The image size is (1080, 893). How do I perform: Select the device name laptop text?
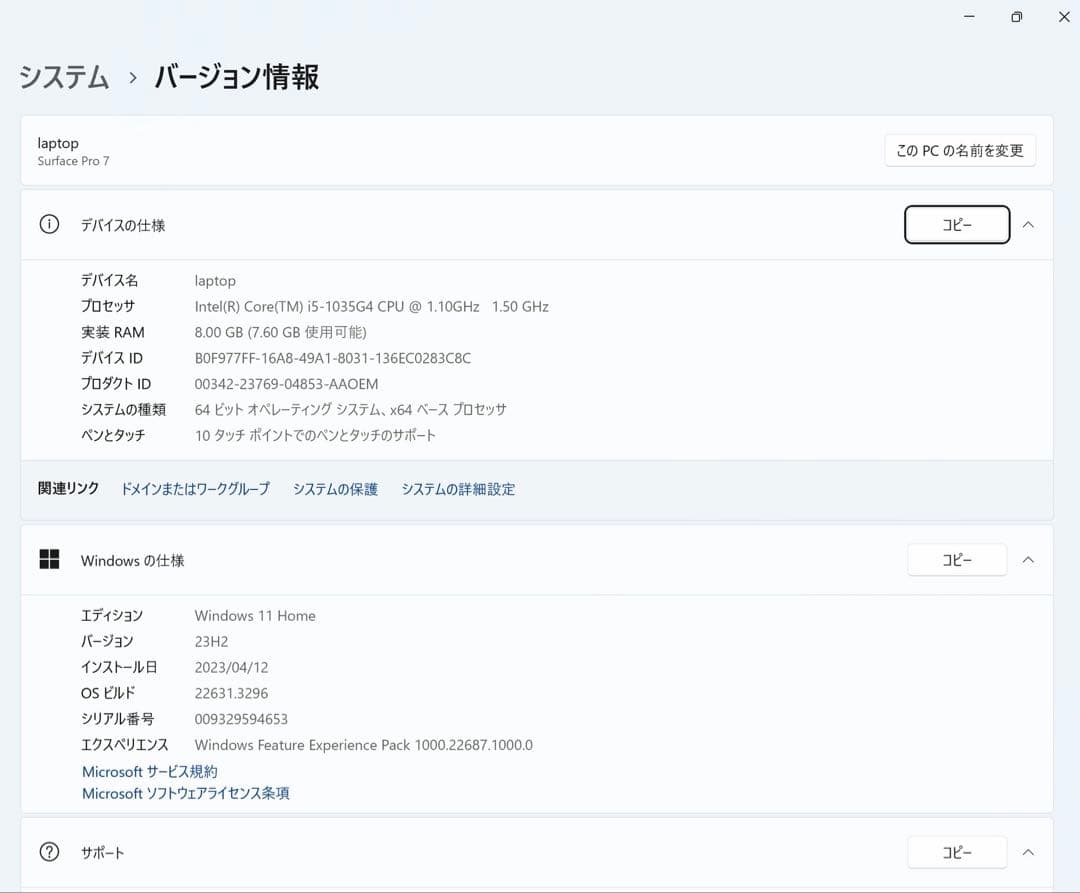point(215,280)
